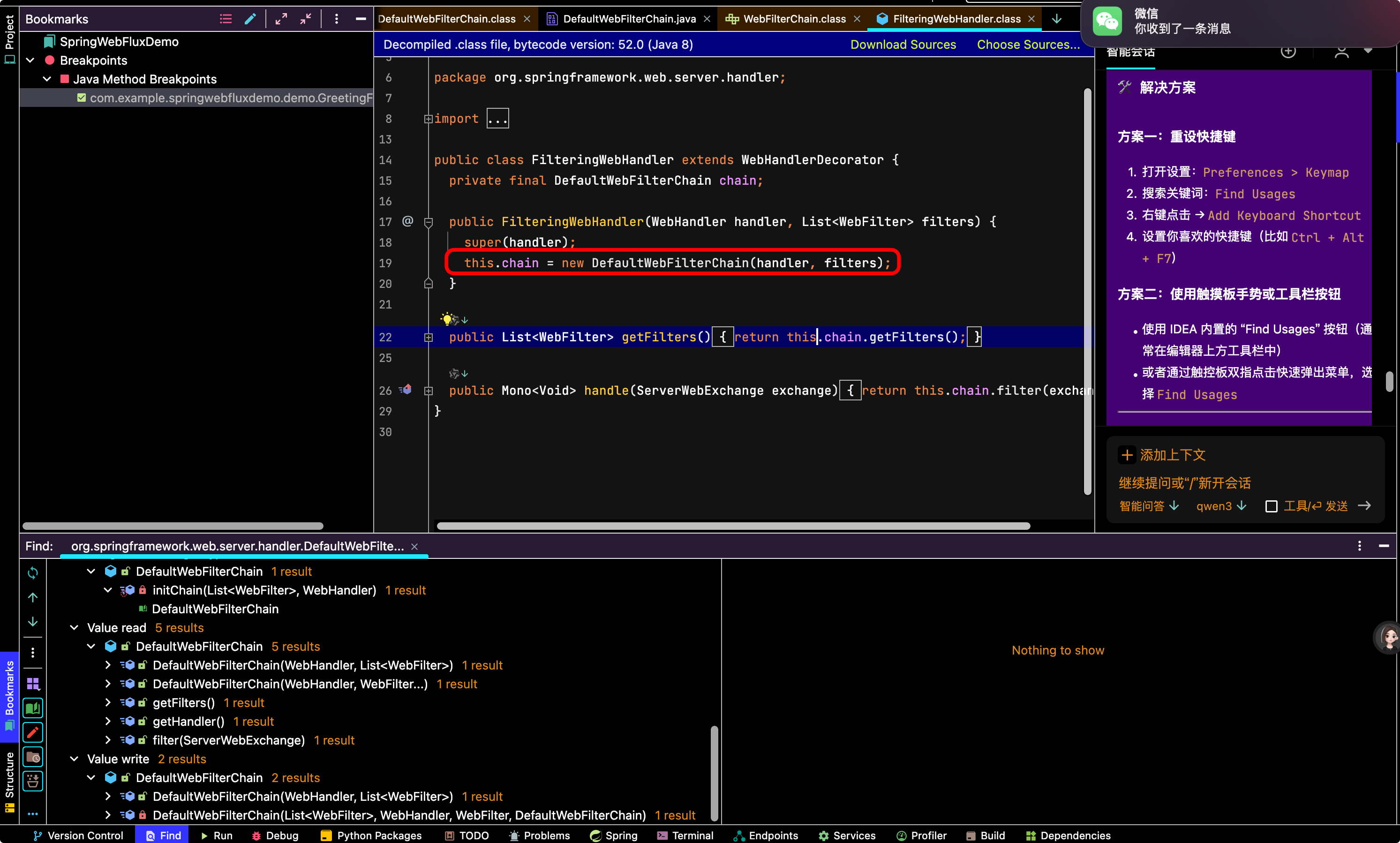The height and width of the screenshot is (843, 1400).
Task: Click the Choose Sources... link
Action: click(x=1028, y=45)
